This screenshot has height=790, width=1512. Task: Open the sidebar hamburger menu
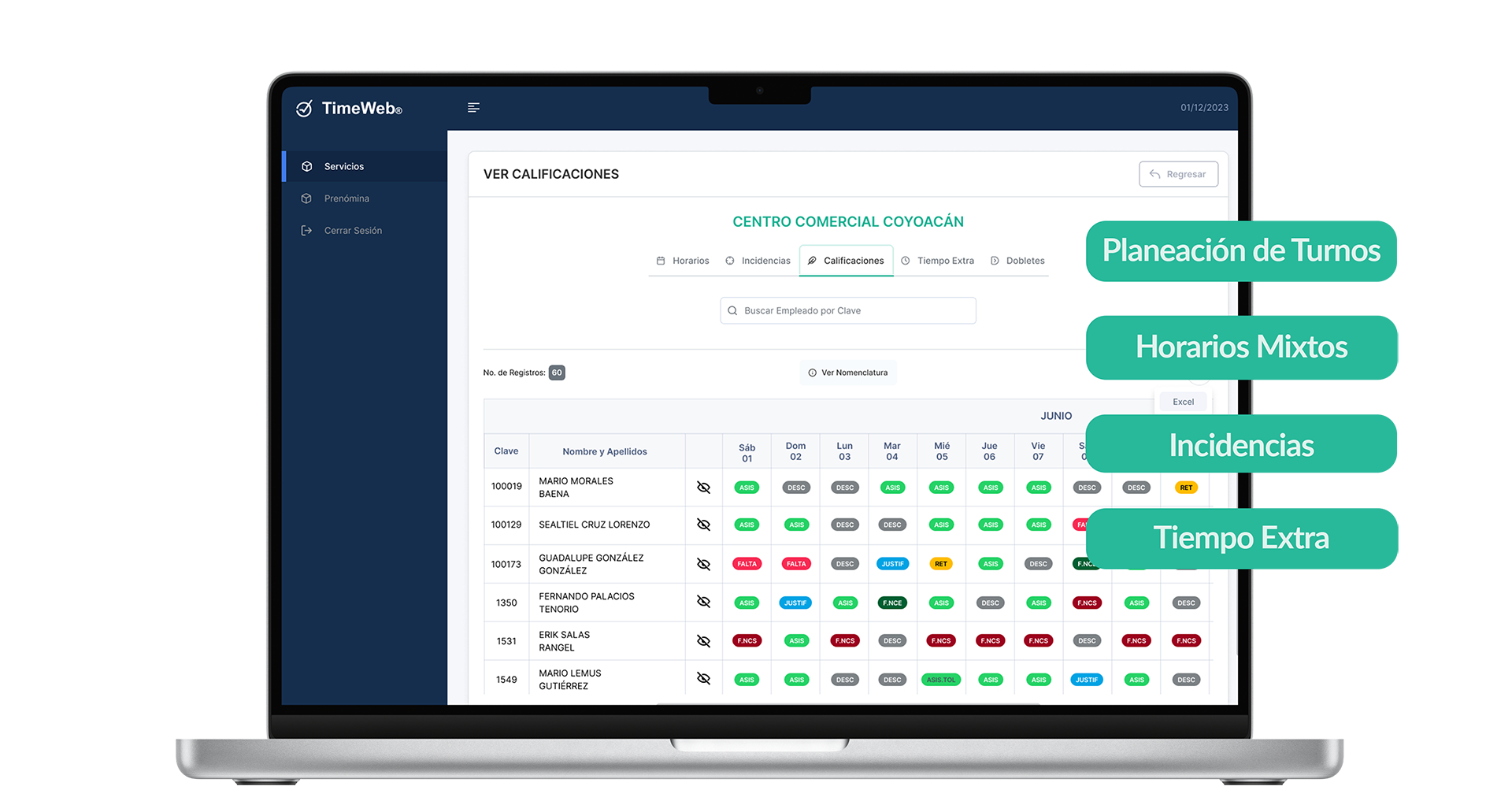tap(473, 107)
